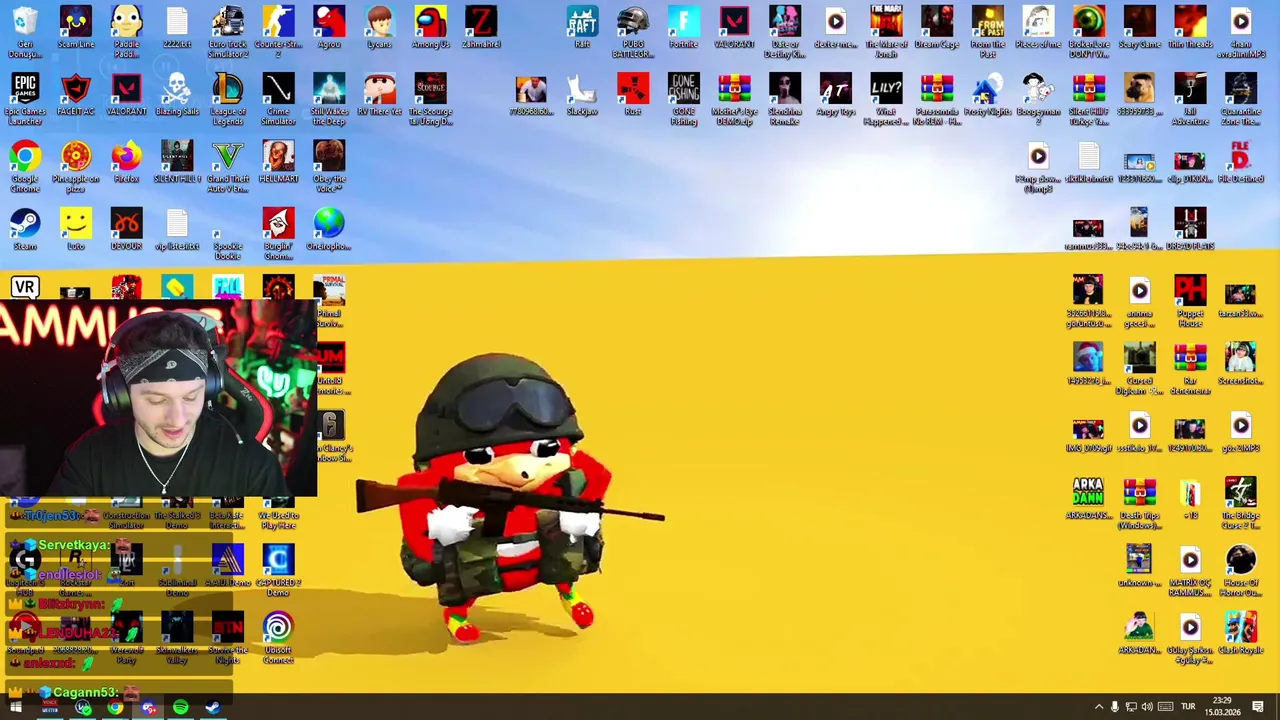
Task: Show hidden system tray icons
Action: (x=1098, y=707)
